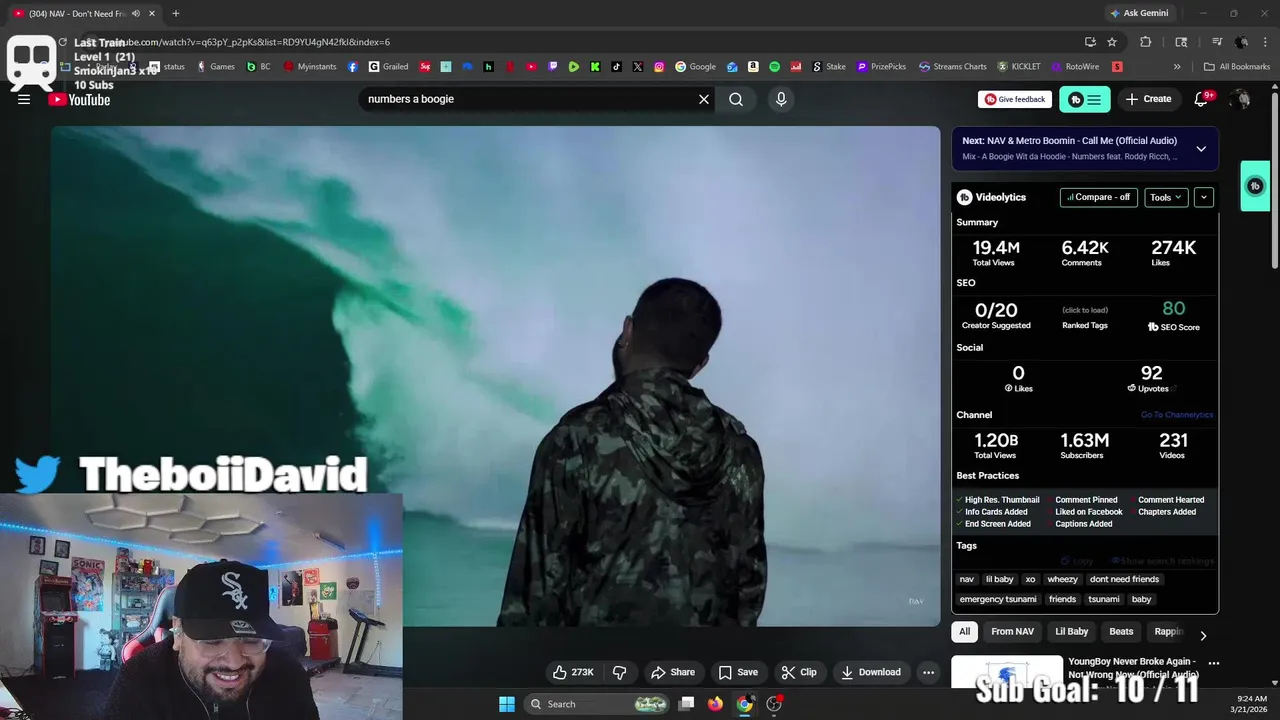Click Ranked Tags to load them
Viewport: 1280px width, 720px height.
click(1085, 318)
